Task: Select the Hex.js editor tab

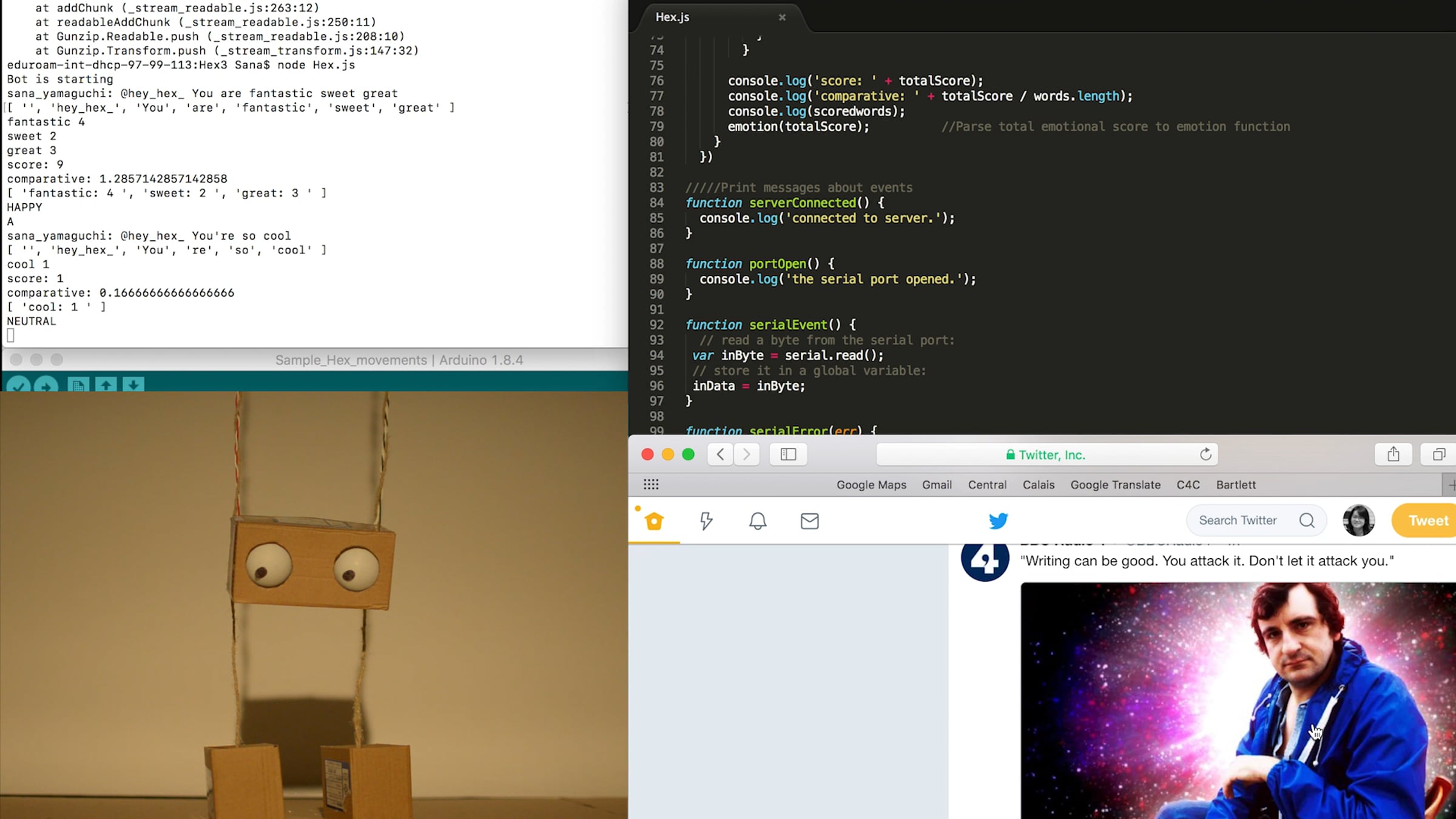Action: [x=672, y=17]
